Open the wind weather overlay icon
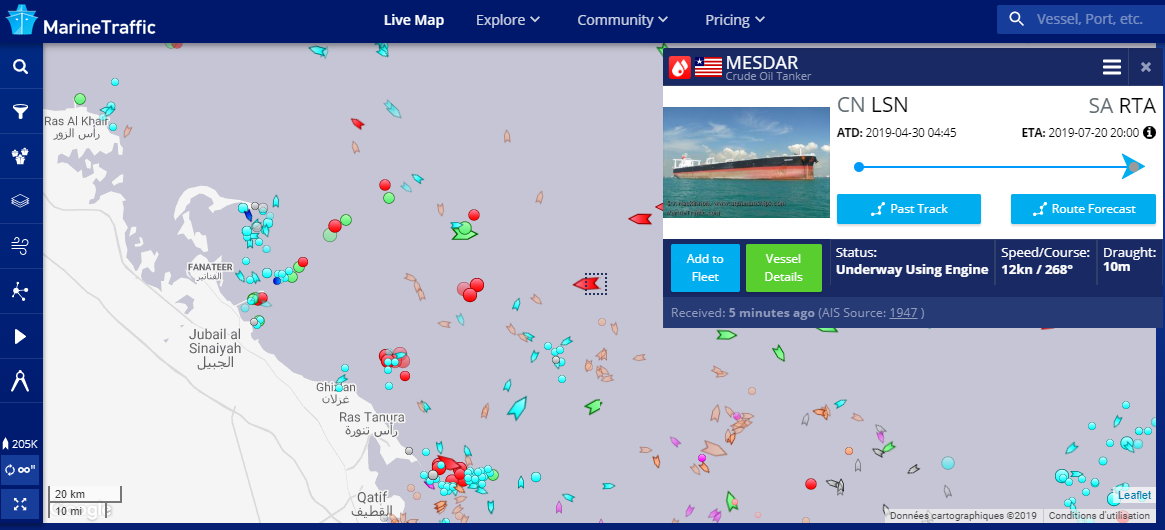The height and width of the screenshot is (530, 1165). click(20, 245)
